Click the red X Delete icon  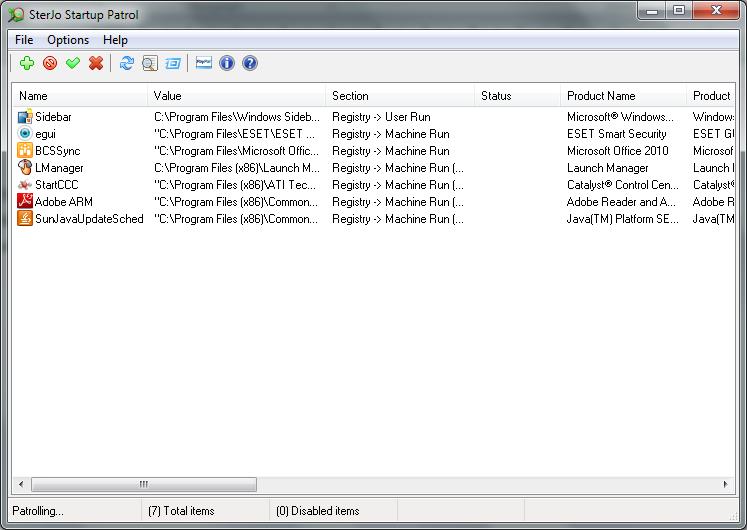click(x=96, y=63)
